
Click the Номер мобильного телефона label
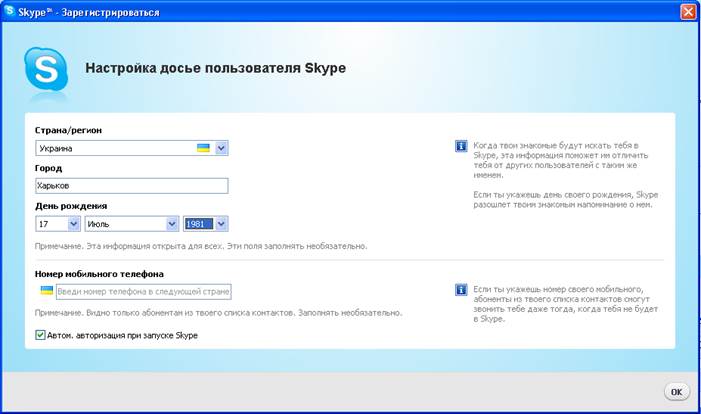[x=99, y=273]
